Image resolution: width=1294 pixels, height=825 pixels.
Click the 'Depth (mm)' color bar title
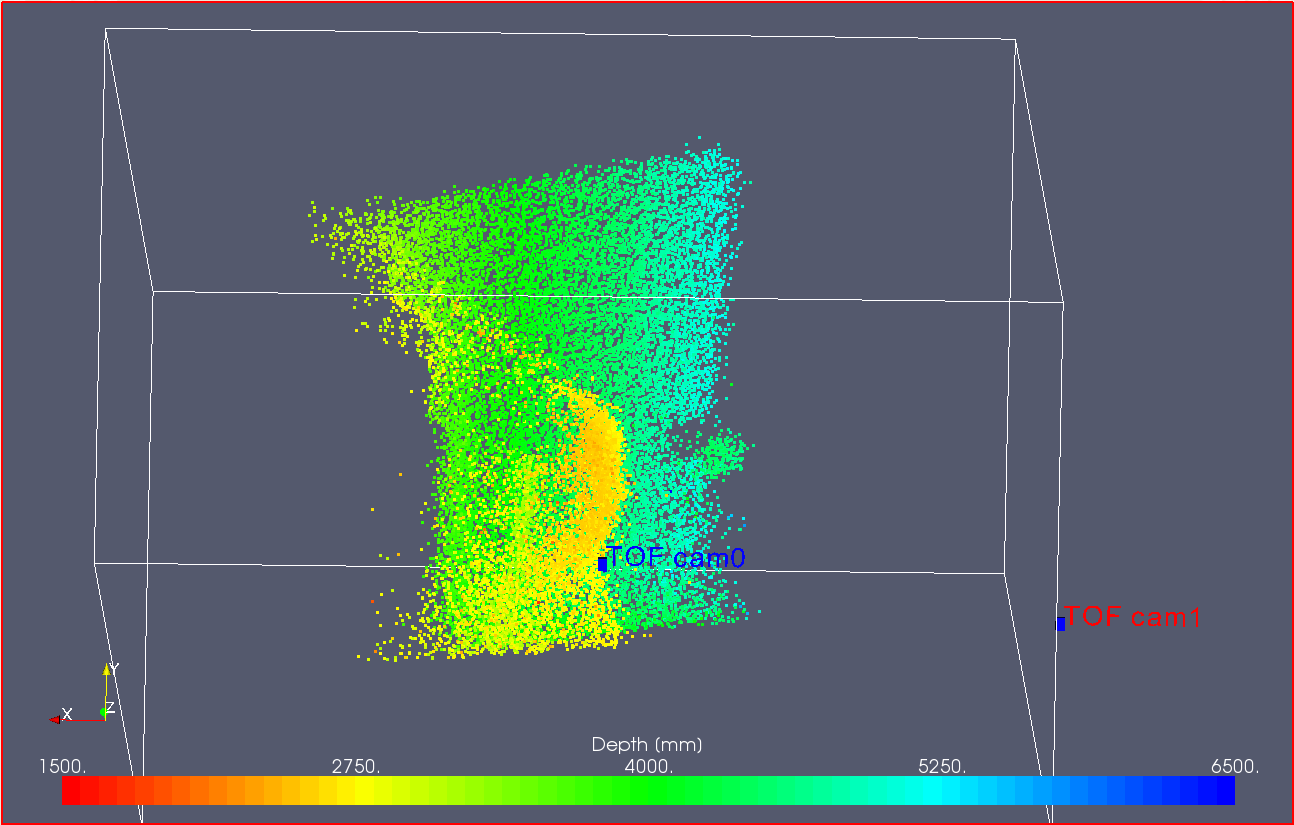[647, 745]
